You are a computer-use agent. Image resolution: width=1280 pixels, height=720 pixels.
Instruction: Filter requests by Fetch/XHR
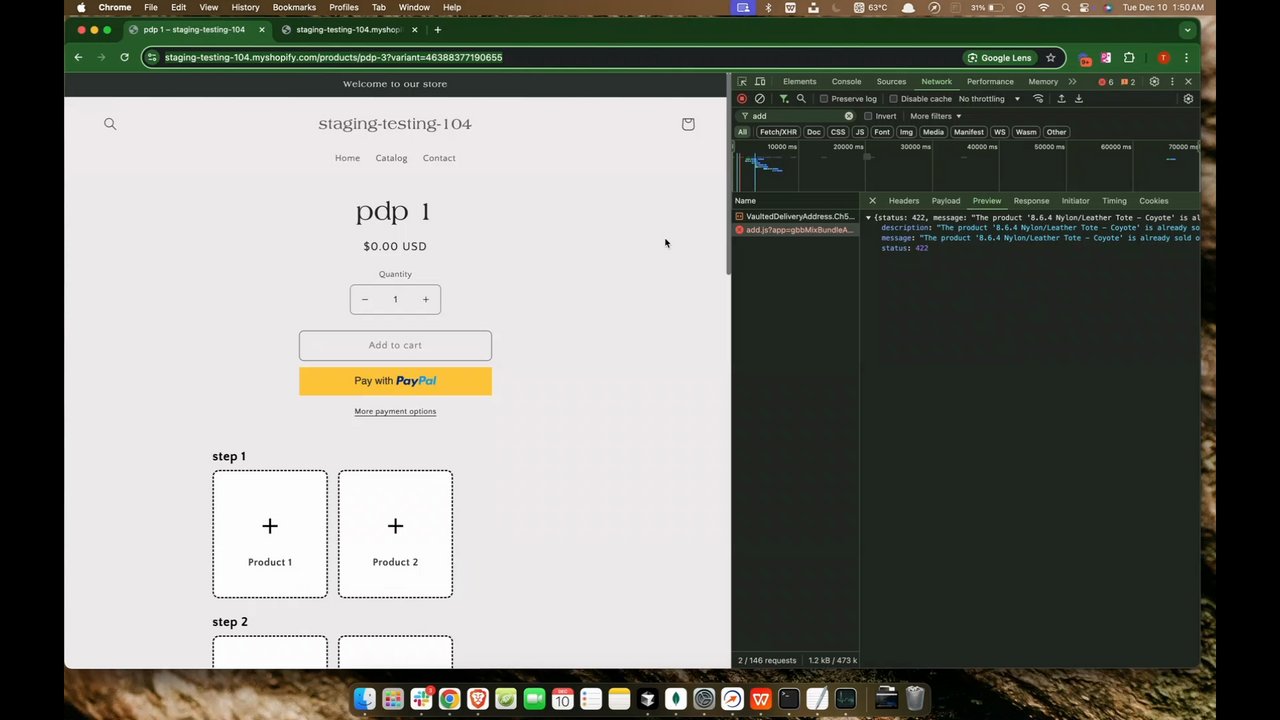778,132
